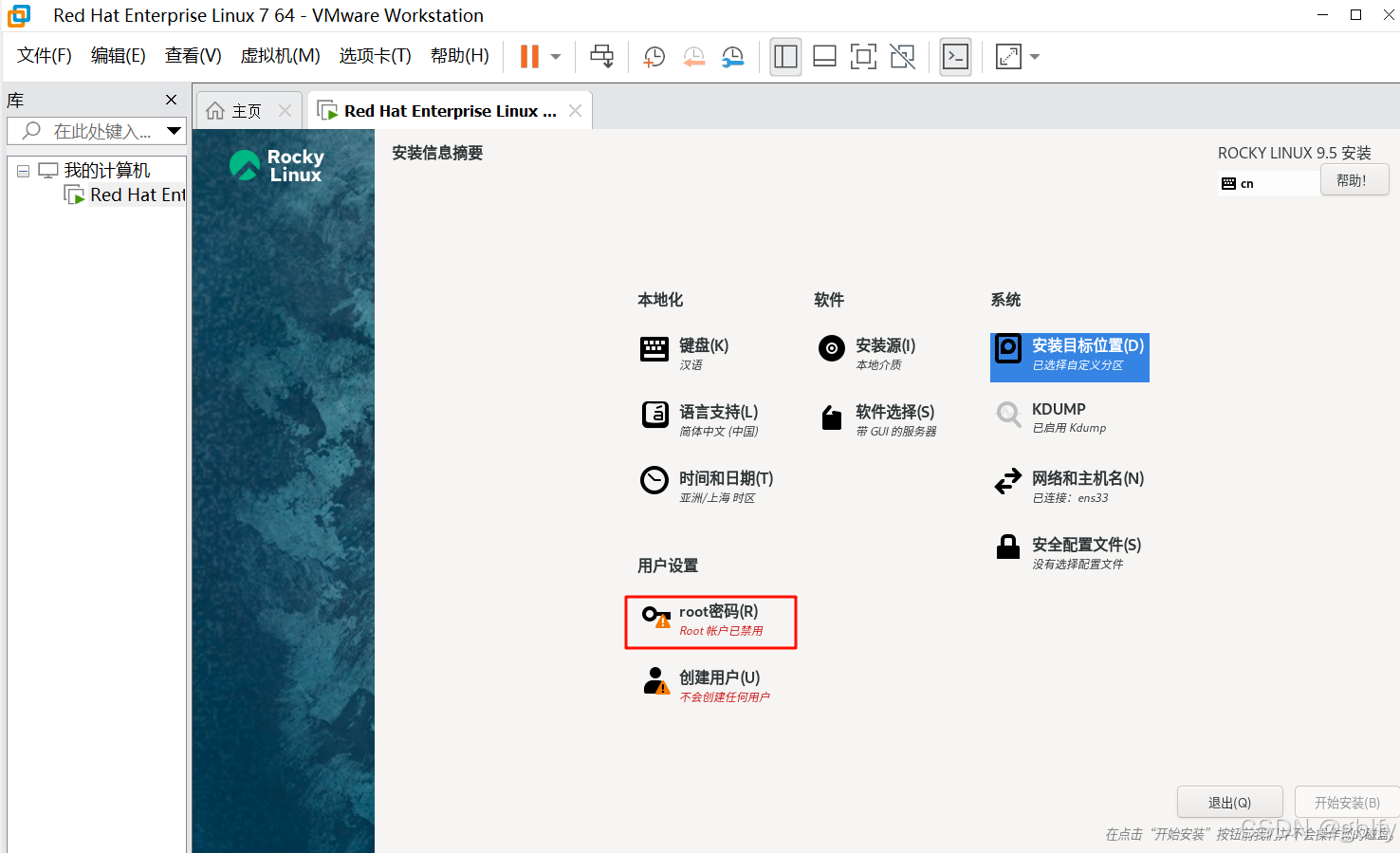Toggle Unity mode icon
The height and width of the screenshot is (853, 1400).
[902, 57]
